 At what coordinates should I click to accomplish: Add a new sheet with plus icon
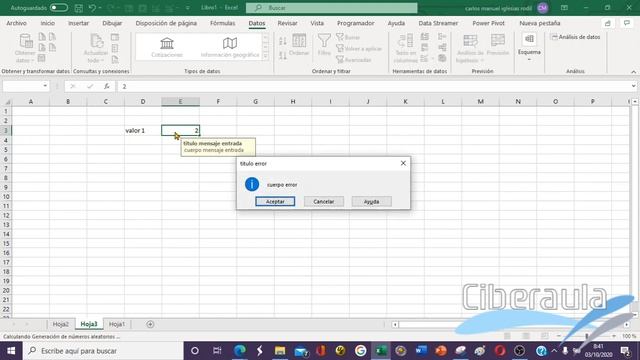(150, 324)
